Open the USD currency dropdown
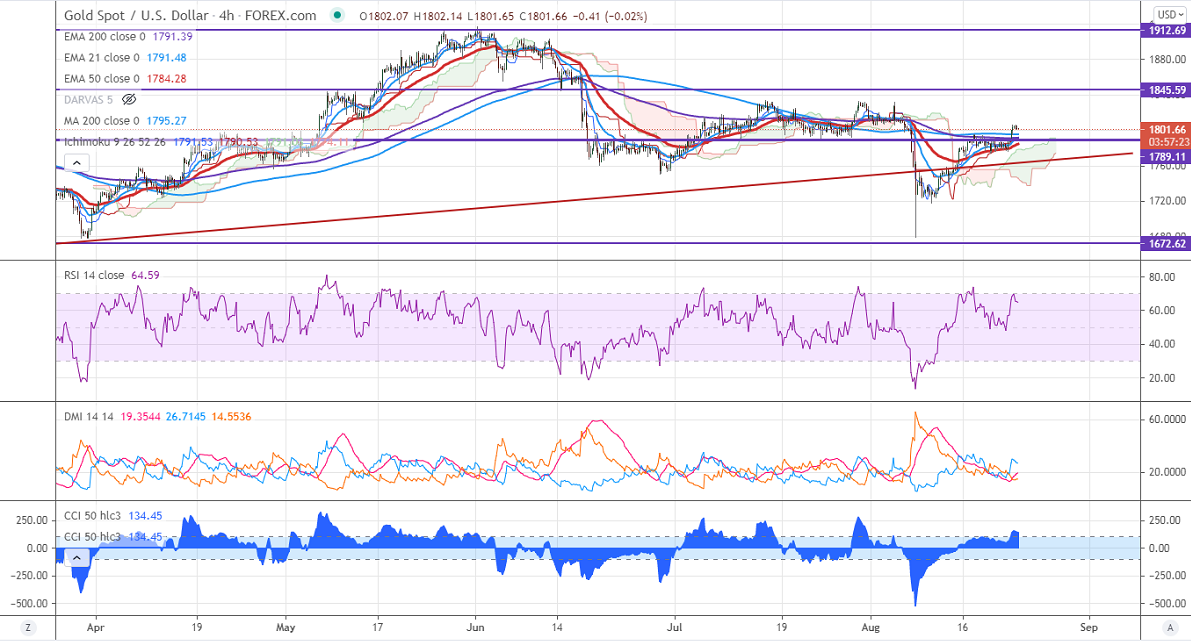1191x642 pixels. pyautogui.click(x=1166, y=14)
